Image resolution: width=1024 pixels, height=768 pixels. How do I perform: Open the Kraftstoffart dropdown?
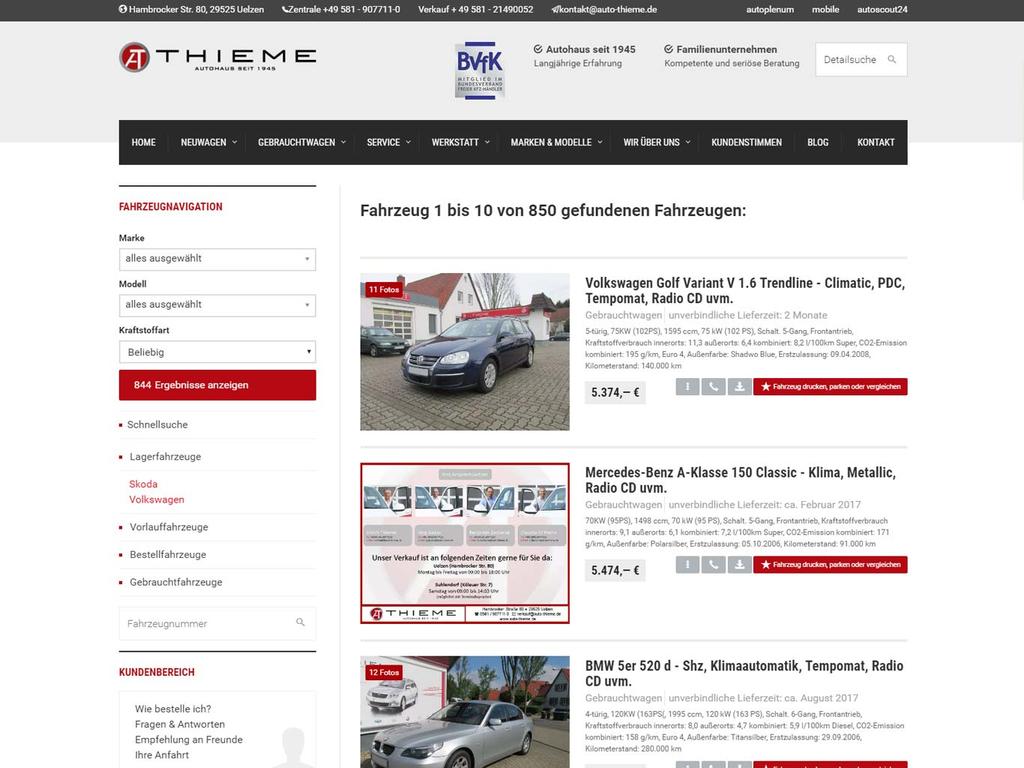click(217, 352)
